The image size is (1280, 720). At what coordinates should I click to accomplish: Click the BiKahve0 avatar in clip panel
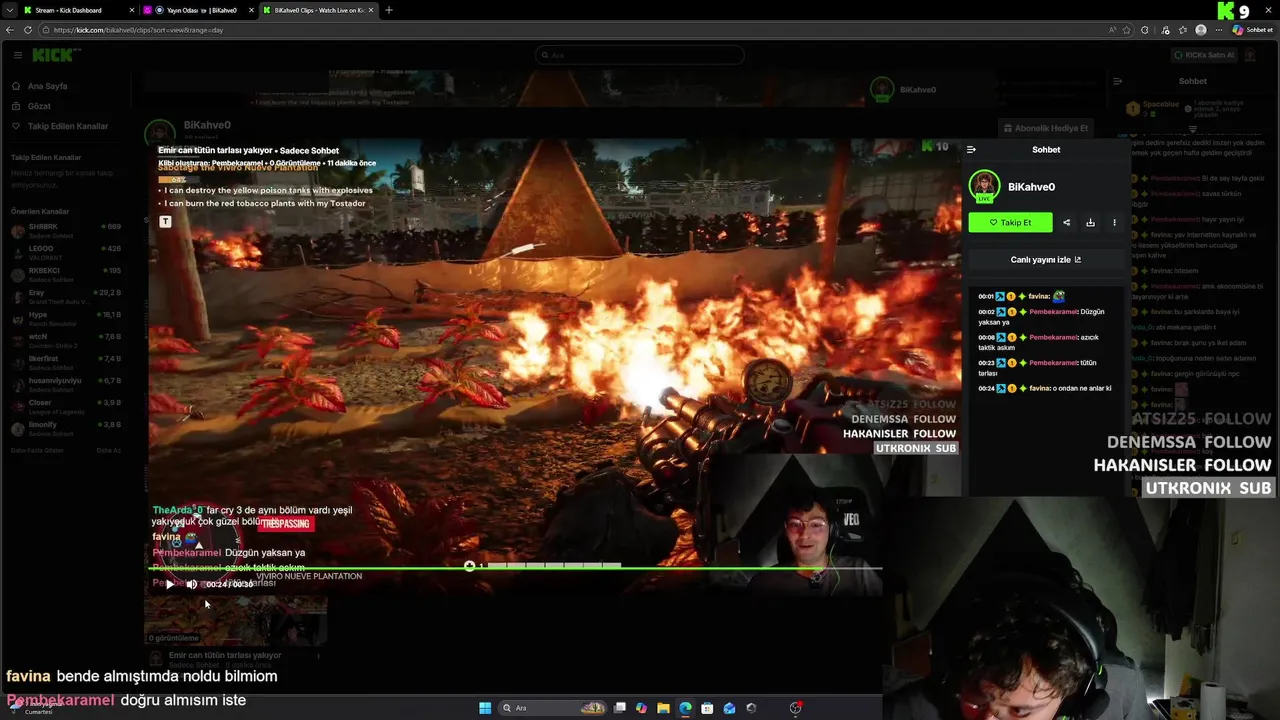point(985,186)
